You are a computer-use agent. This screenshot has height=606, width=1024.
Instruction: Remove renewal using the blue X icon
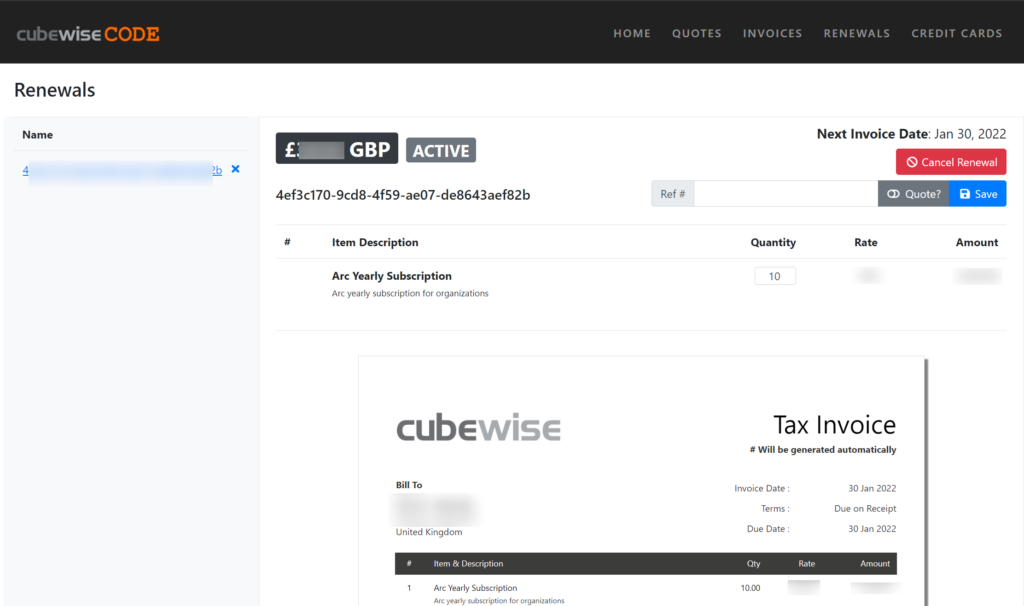click(236, 169)
